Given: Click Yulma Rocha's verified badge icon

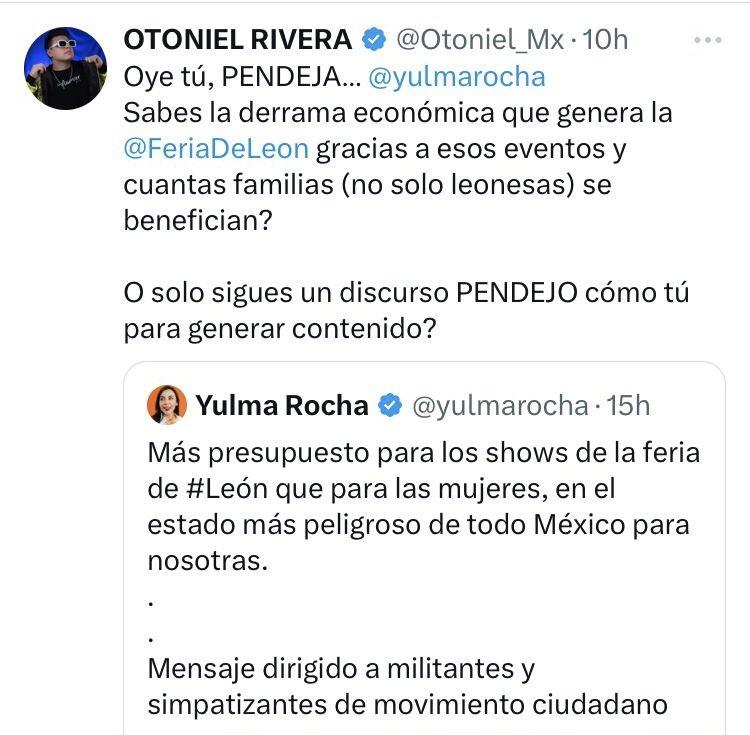Looking at the screenshot, I should pos(391,405).
